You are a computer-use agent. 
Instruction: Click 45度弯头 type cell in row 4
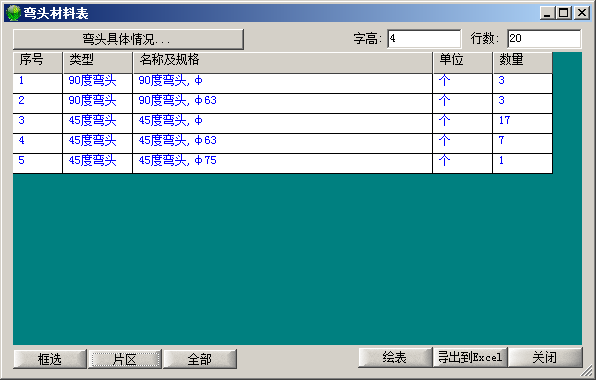point(98,143)
